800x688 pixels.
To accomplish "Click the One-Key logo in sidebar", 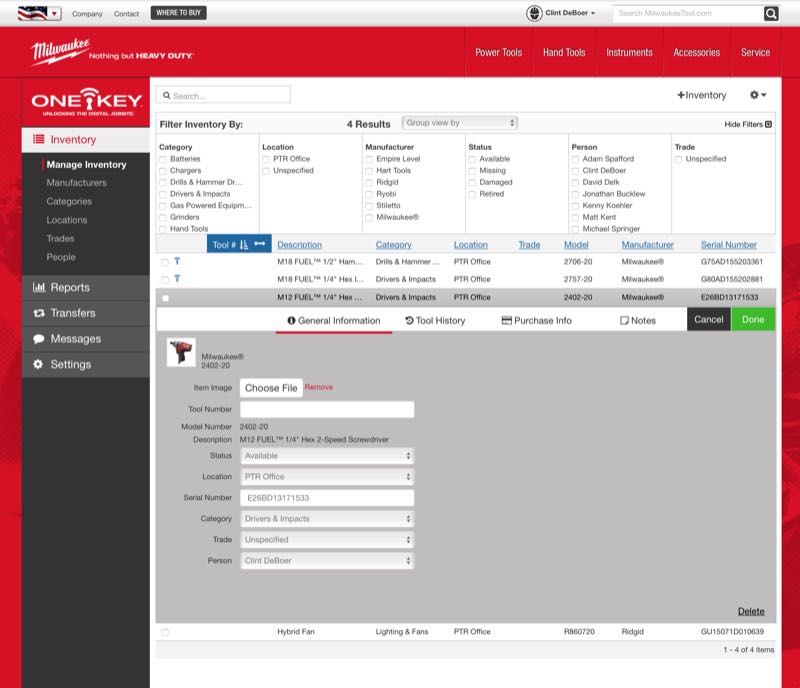I will pos(77,102).
